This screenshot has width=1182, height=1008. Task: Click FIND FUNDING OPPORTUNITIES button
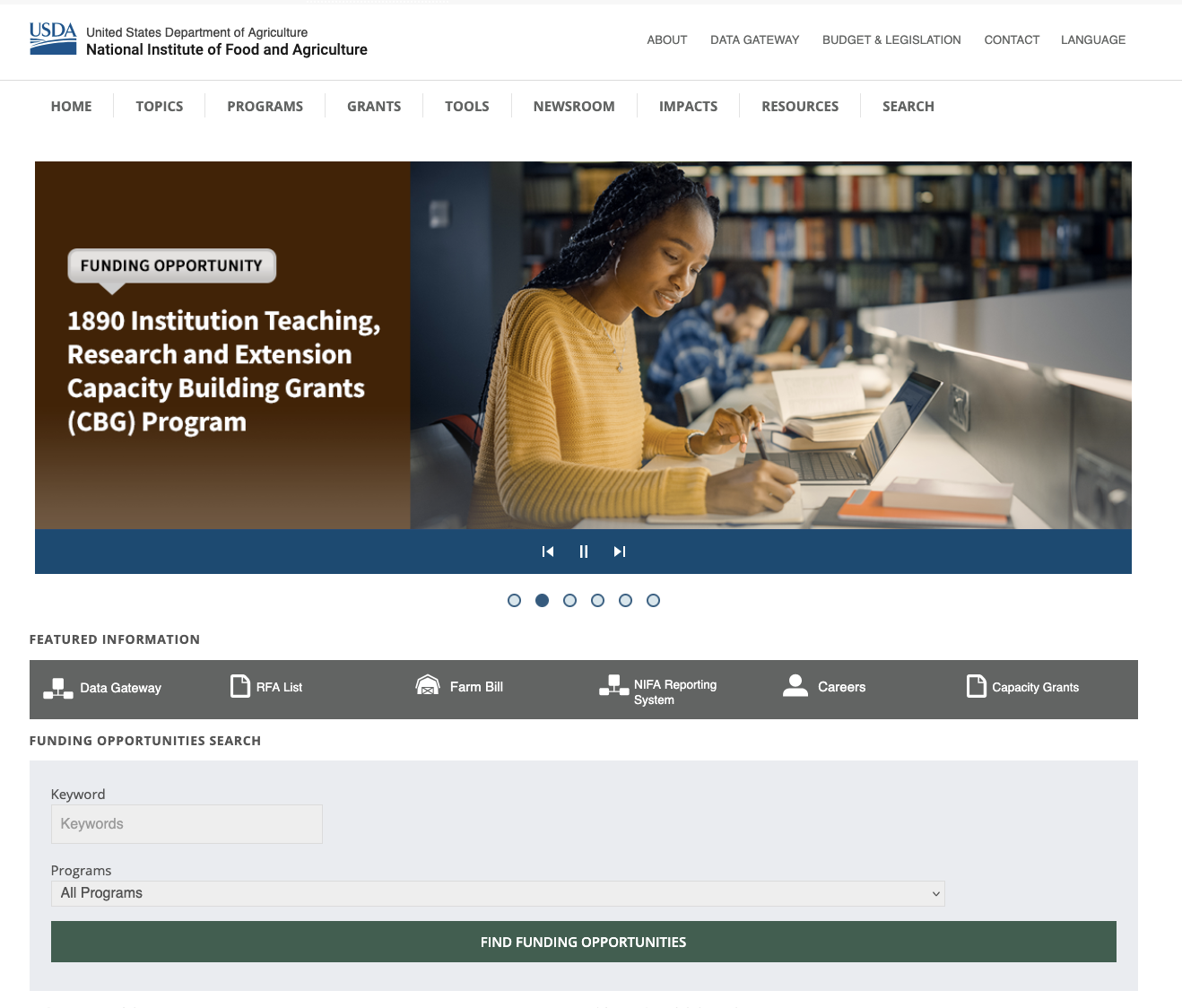[x=584, y=942]
